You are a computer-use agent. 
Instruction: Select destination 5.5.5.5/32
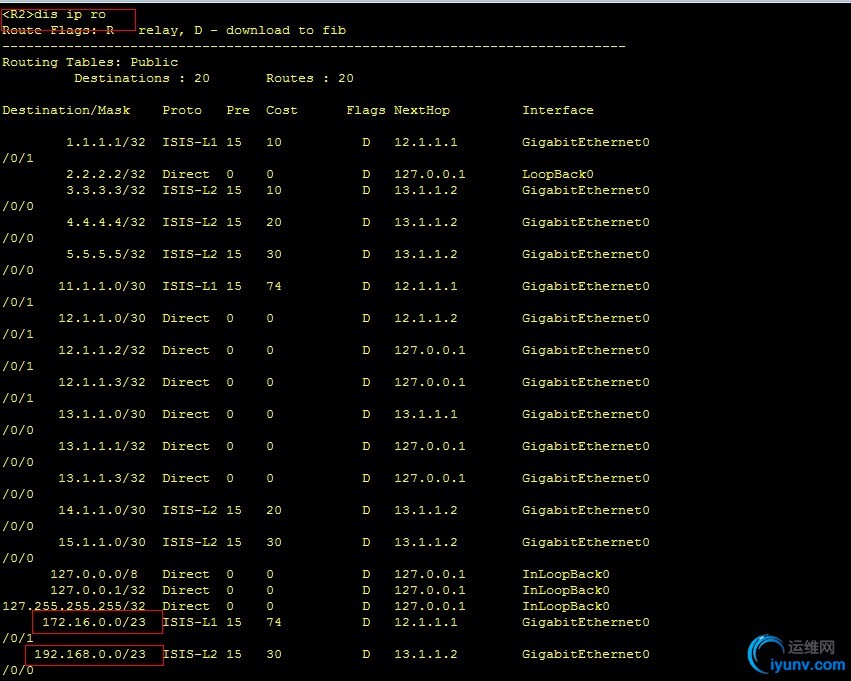pyautogui.click(x=106, y=254)
